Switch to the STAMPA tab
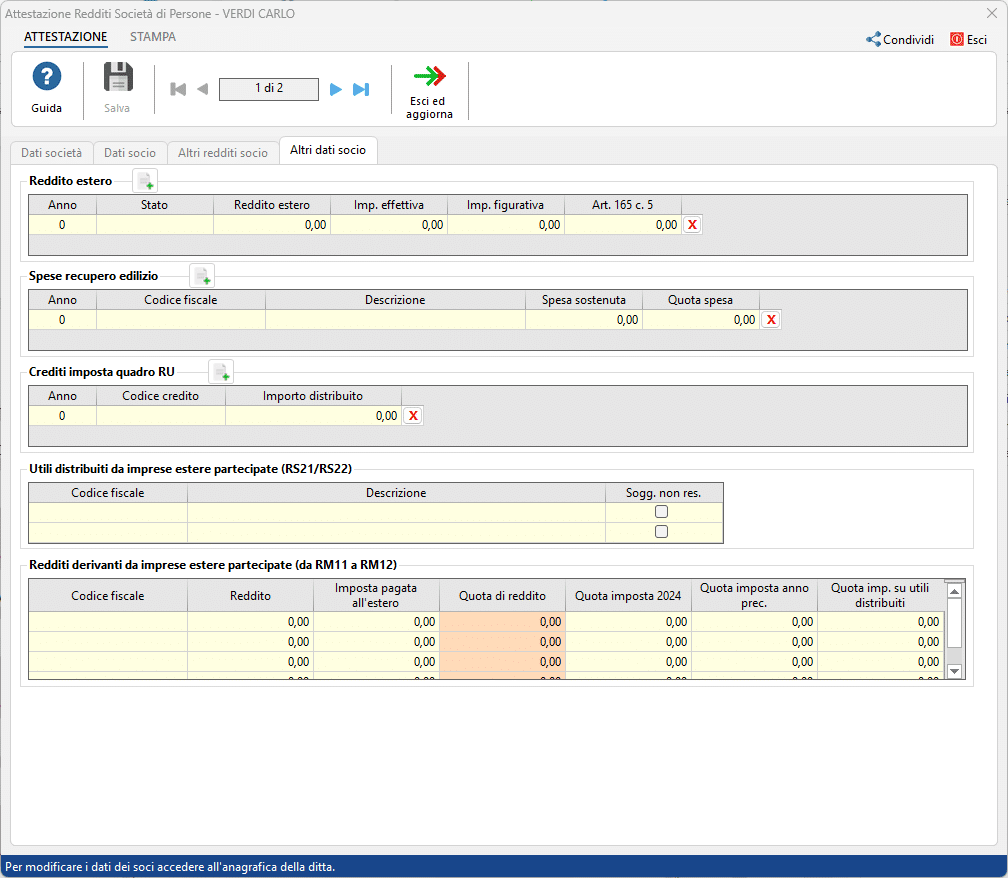 (x=152, y=36)
